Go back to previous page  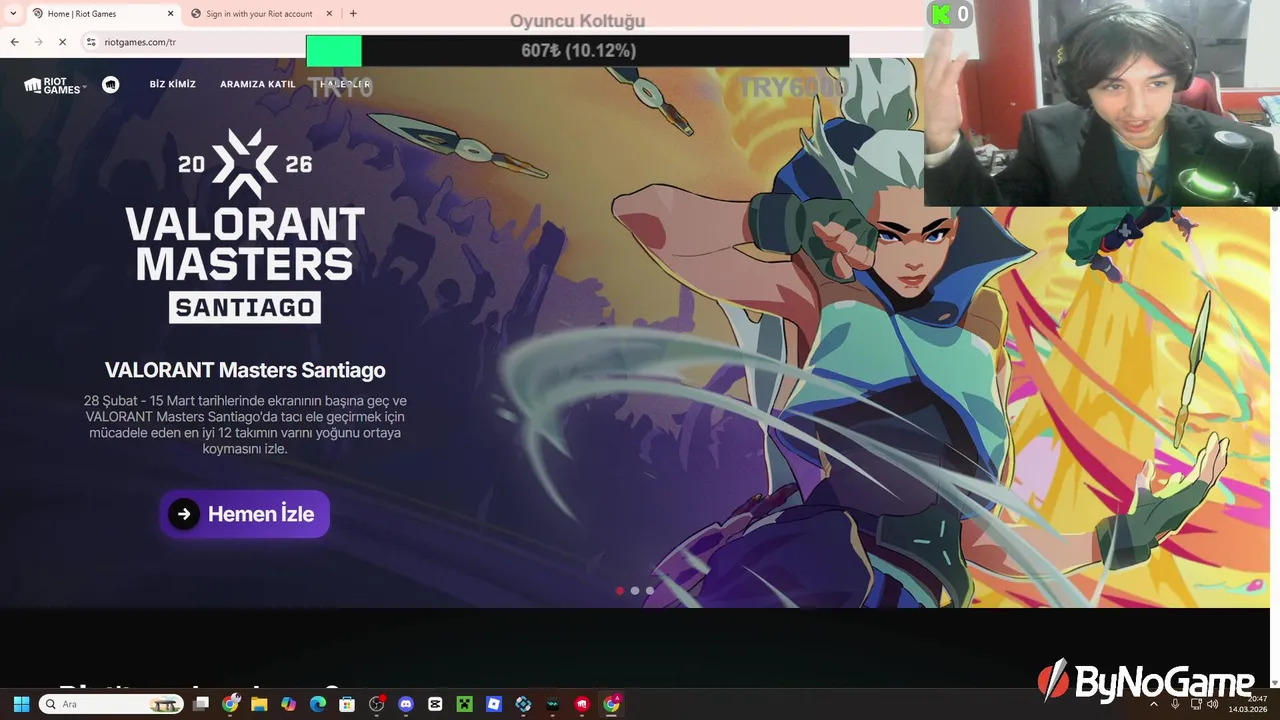tap(14, 42)
